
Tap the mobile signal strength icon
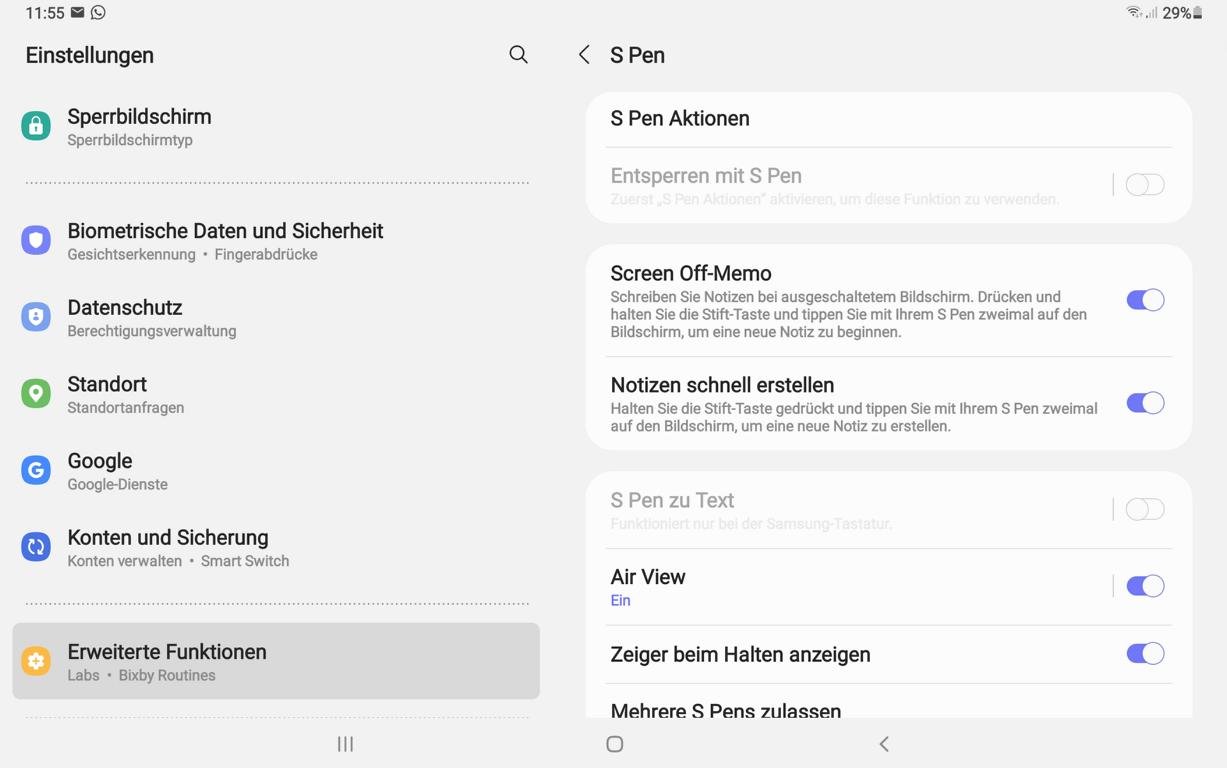(1151, 13)
